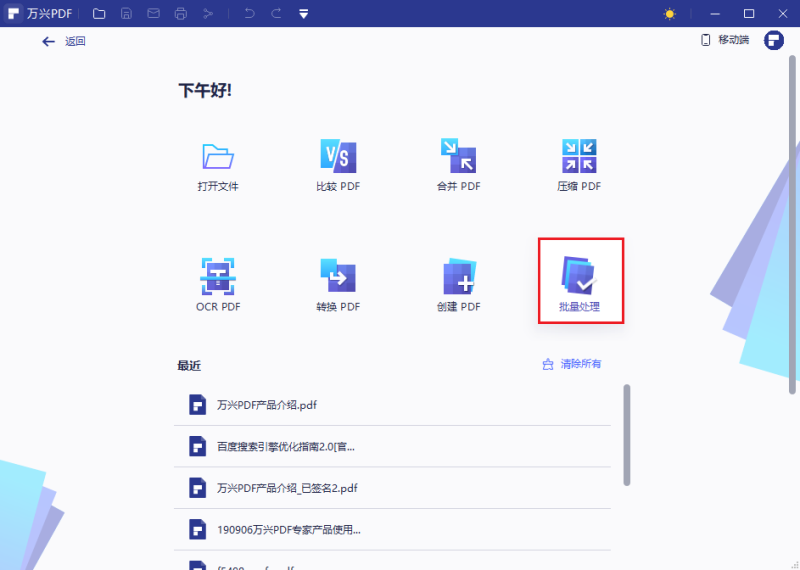
Task: Click the save disk icon
Action: pyautogui.click(x=126, y=14)
